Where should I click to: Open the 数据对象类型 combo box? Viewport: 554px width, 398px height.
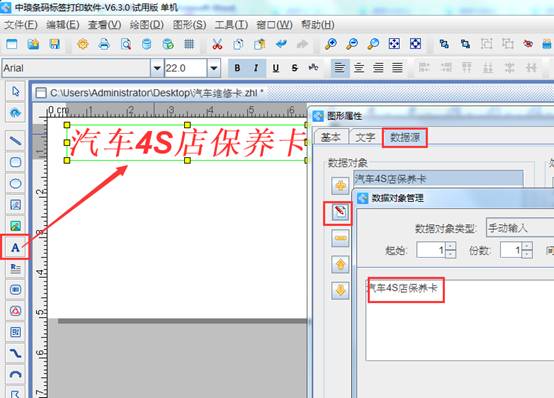tap(520, 228)
